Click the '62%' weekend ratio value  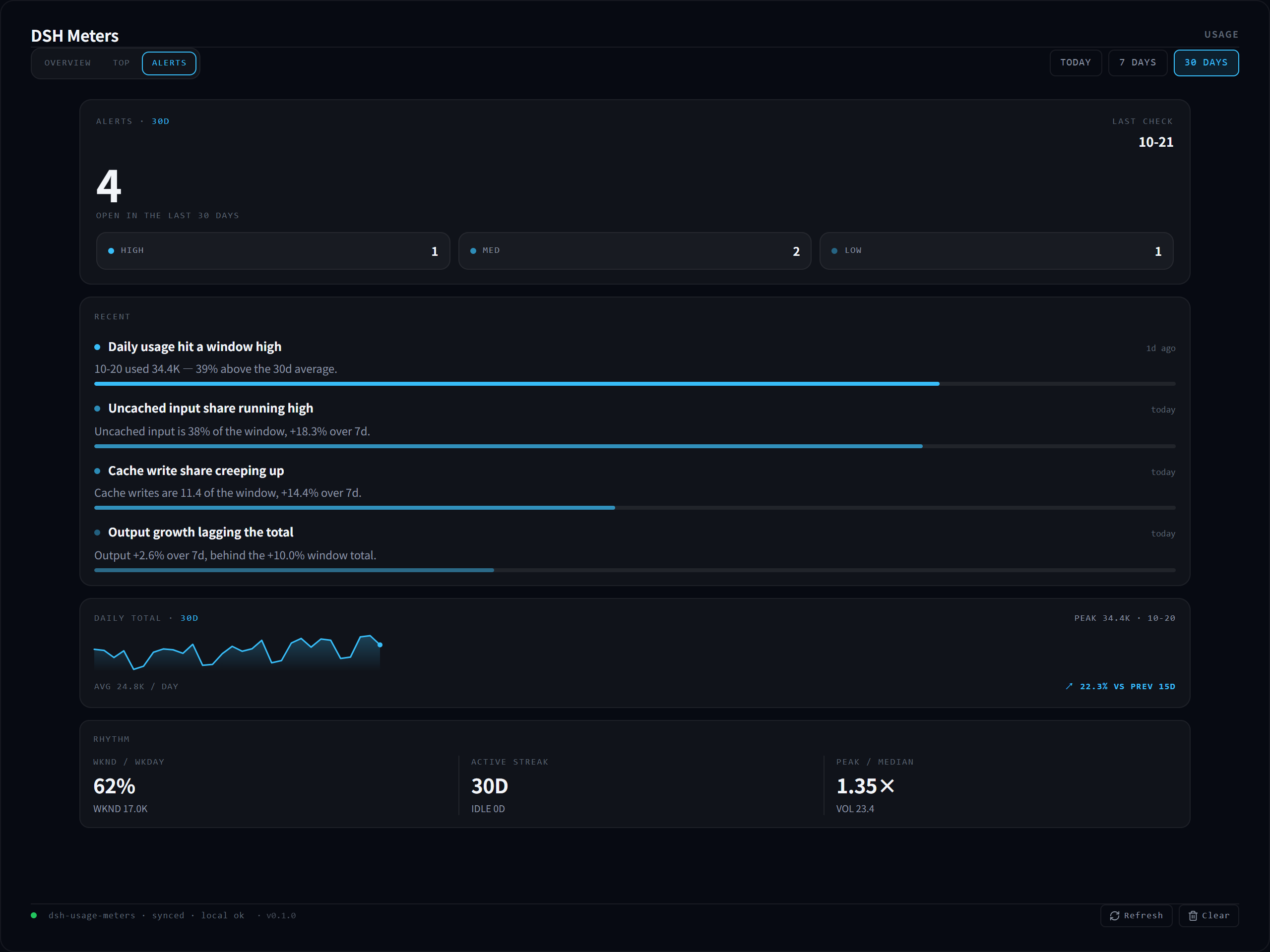pos(114,786)
